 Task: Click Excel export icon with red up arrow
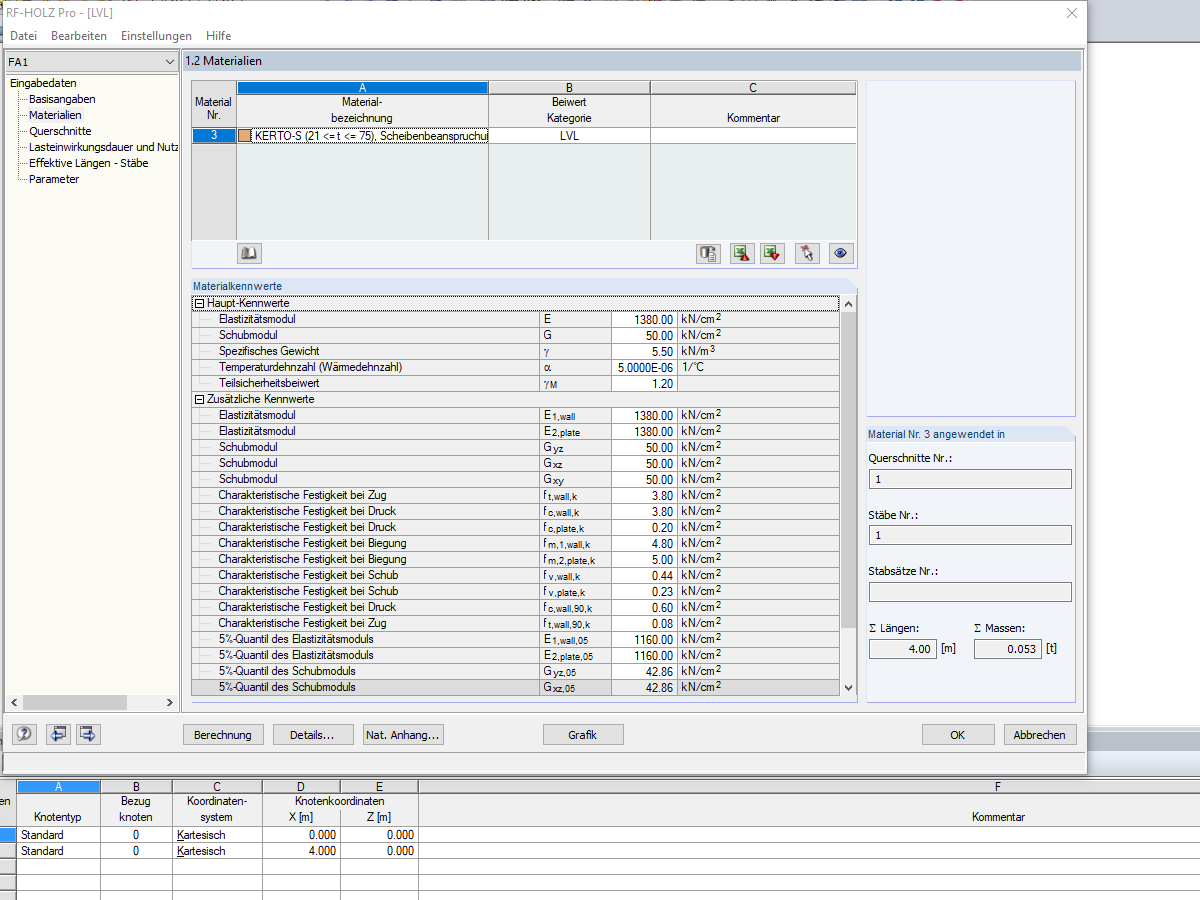(741, 253)
